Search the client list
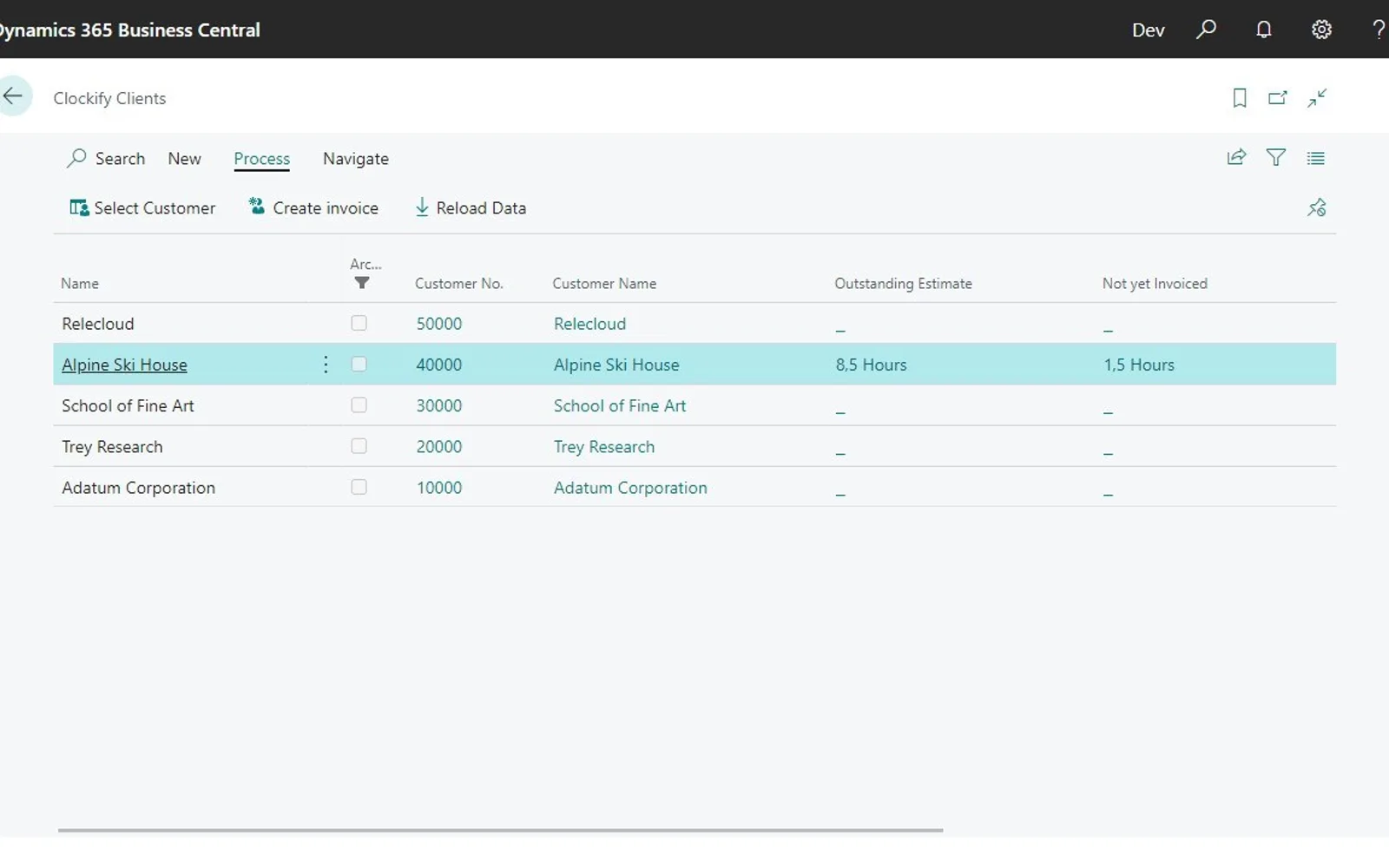1389x868 pixels. tap(106, 159)
